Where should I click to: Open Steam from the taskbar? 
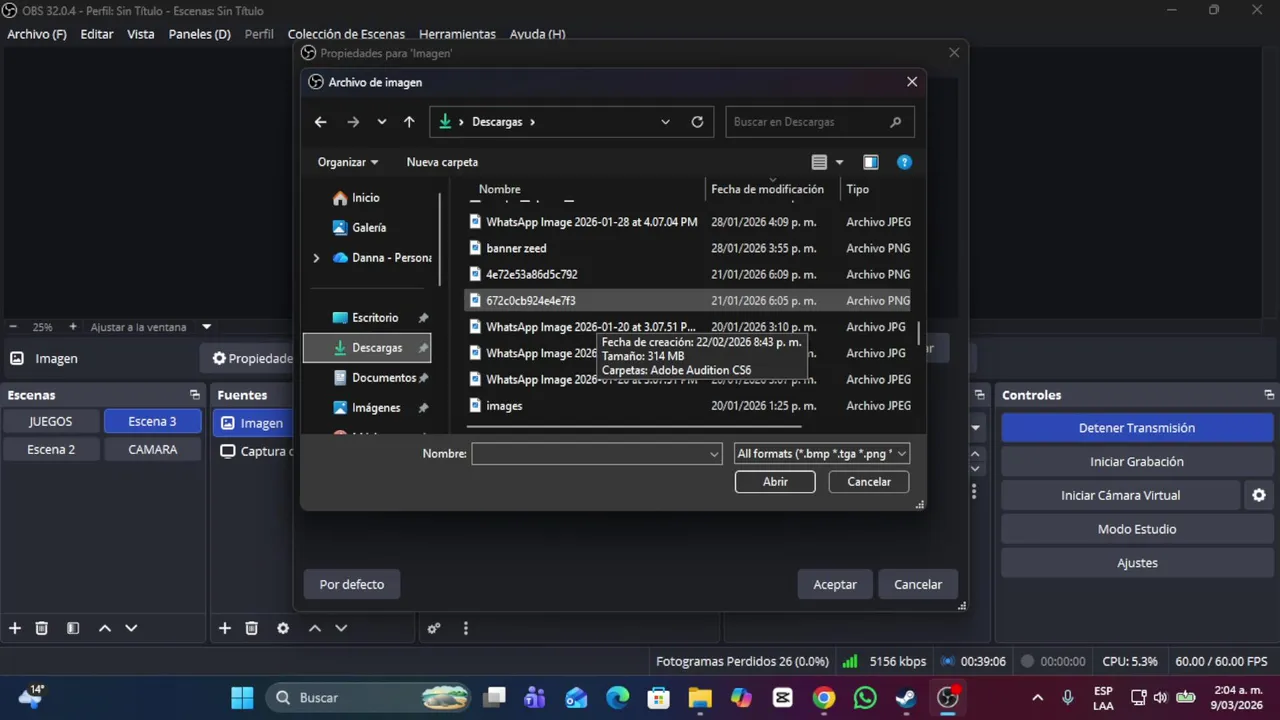click(x=906, y=698)
